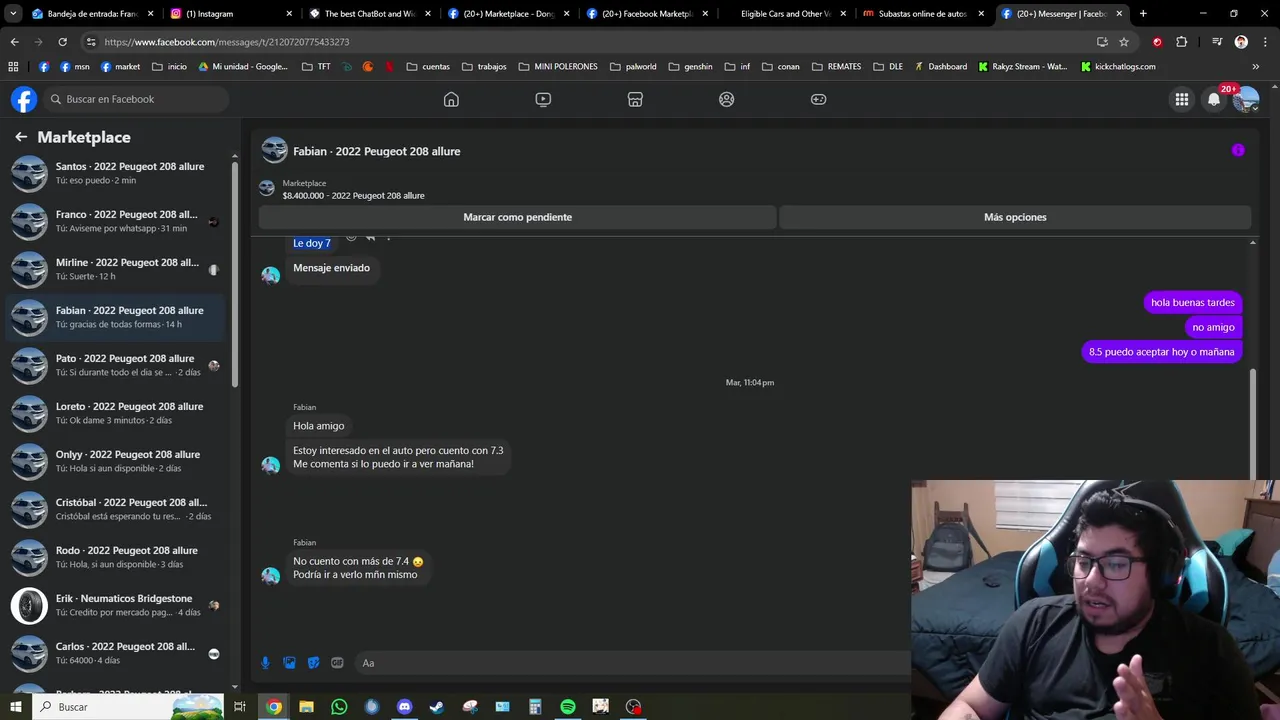Open Erik Neumaticos Bridgestone chat

click(117, 605)
